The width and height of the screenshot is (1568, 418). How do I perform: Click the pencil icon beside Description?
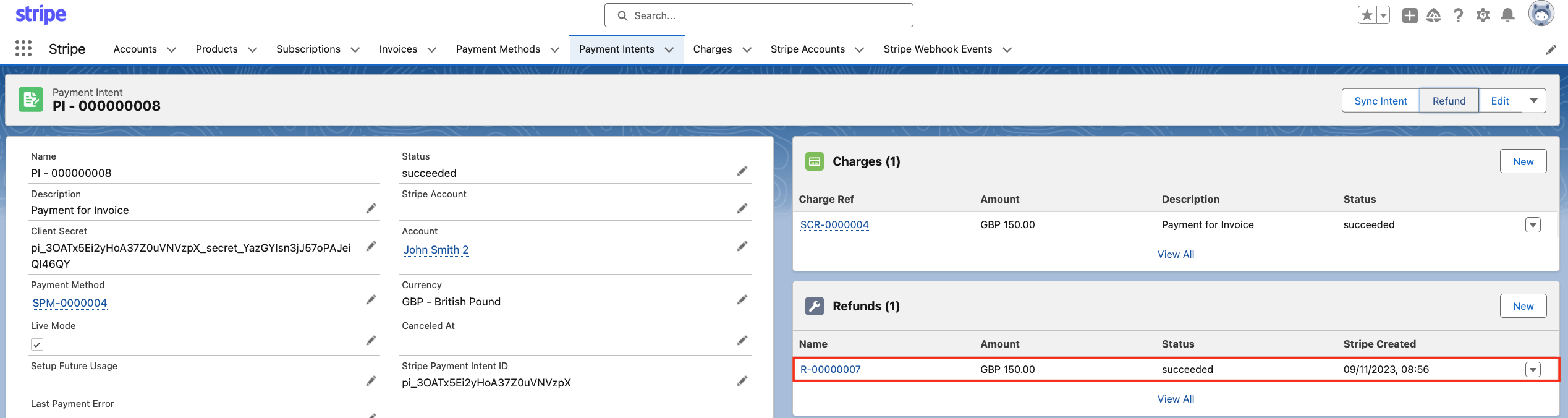click(x=371, y=209)
